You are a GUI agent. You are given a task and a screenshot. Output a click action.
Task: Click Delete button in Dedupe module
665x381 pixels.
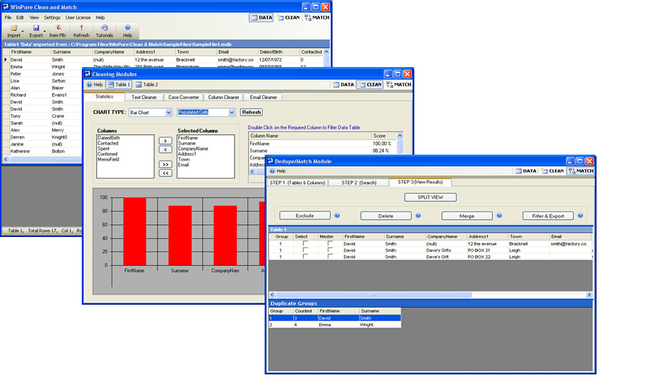click(386, 216)
